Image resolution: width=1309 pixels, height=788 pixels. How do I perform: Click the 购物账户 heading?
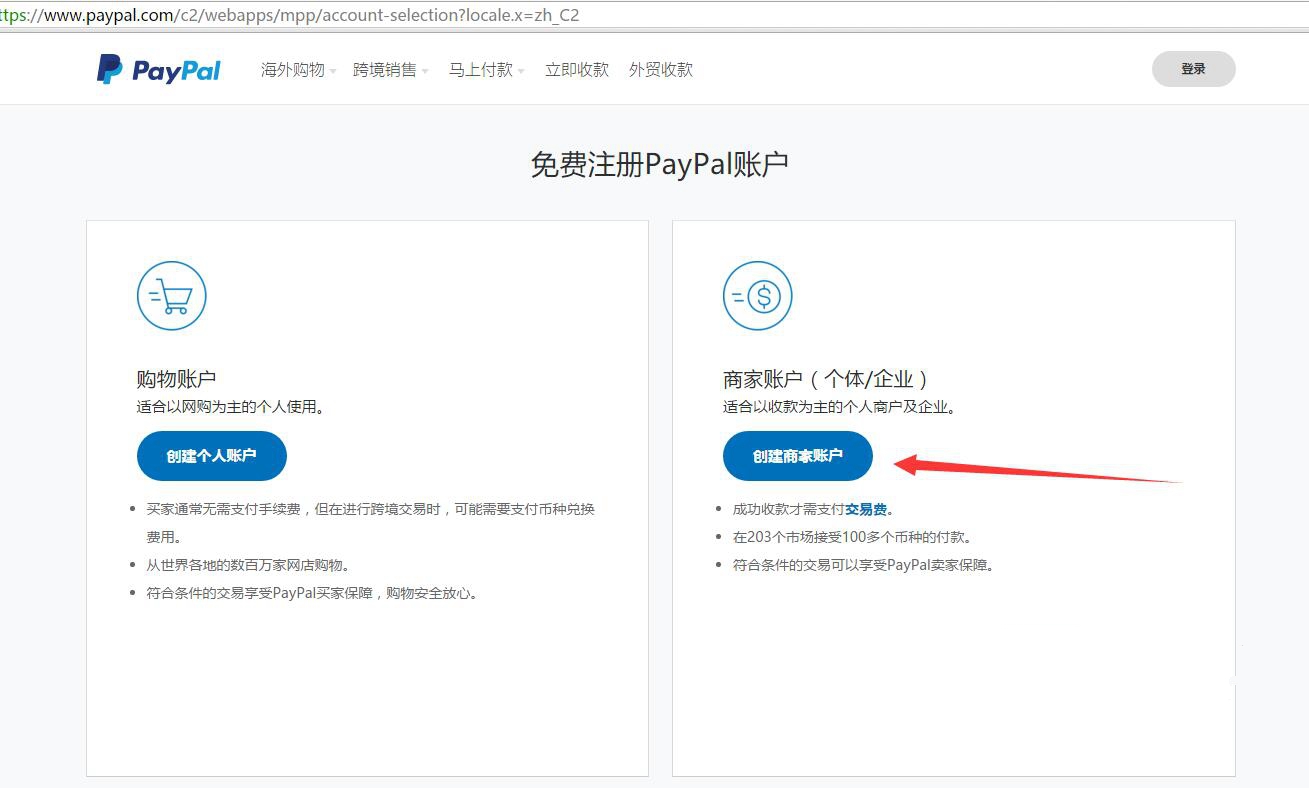click(x=176, y=379)
